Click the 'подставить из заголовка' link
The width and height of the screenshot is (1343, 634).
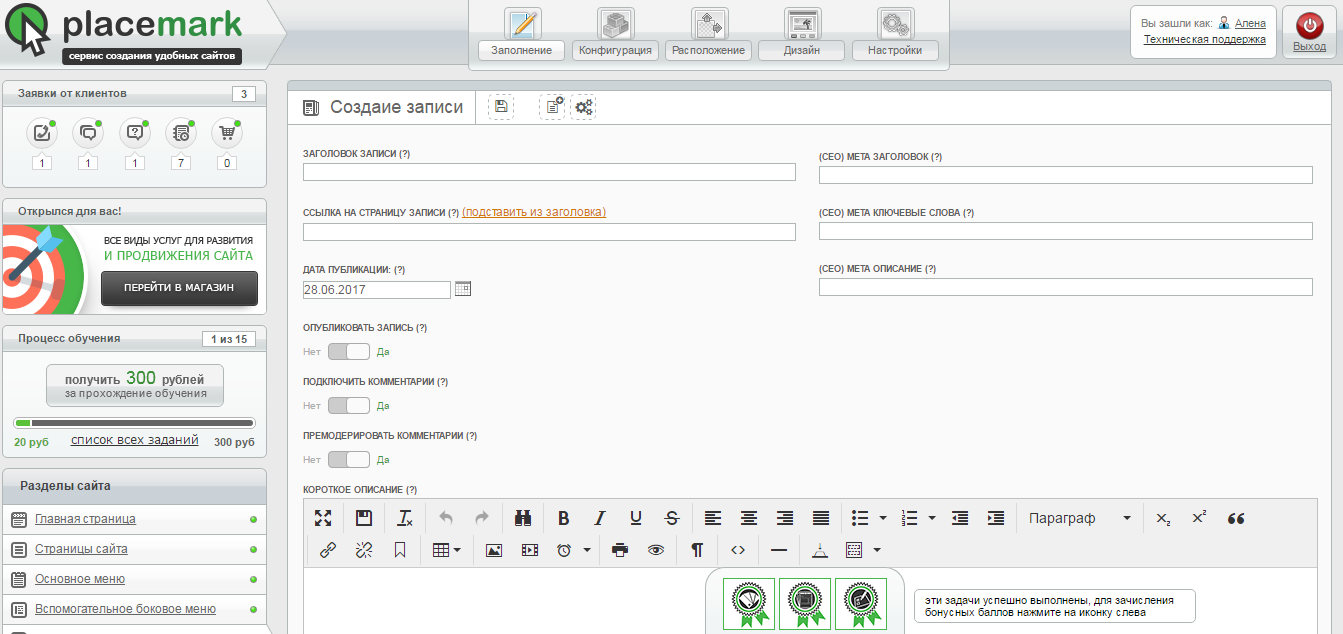(534, 212)
